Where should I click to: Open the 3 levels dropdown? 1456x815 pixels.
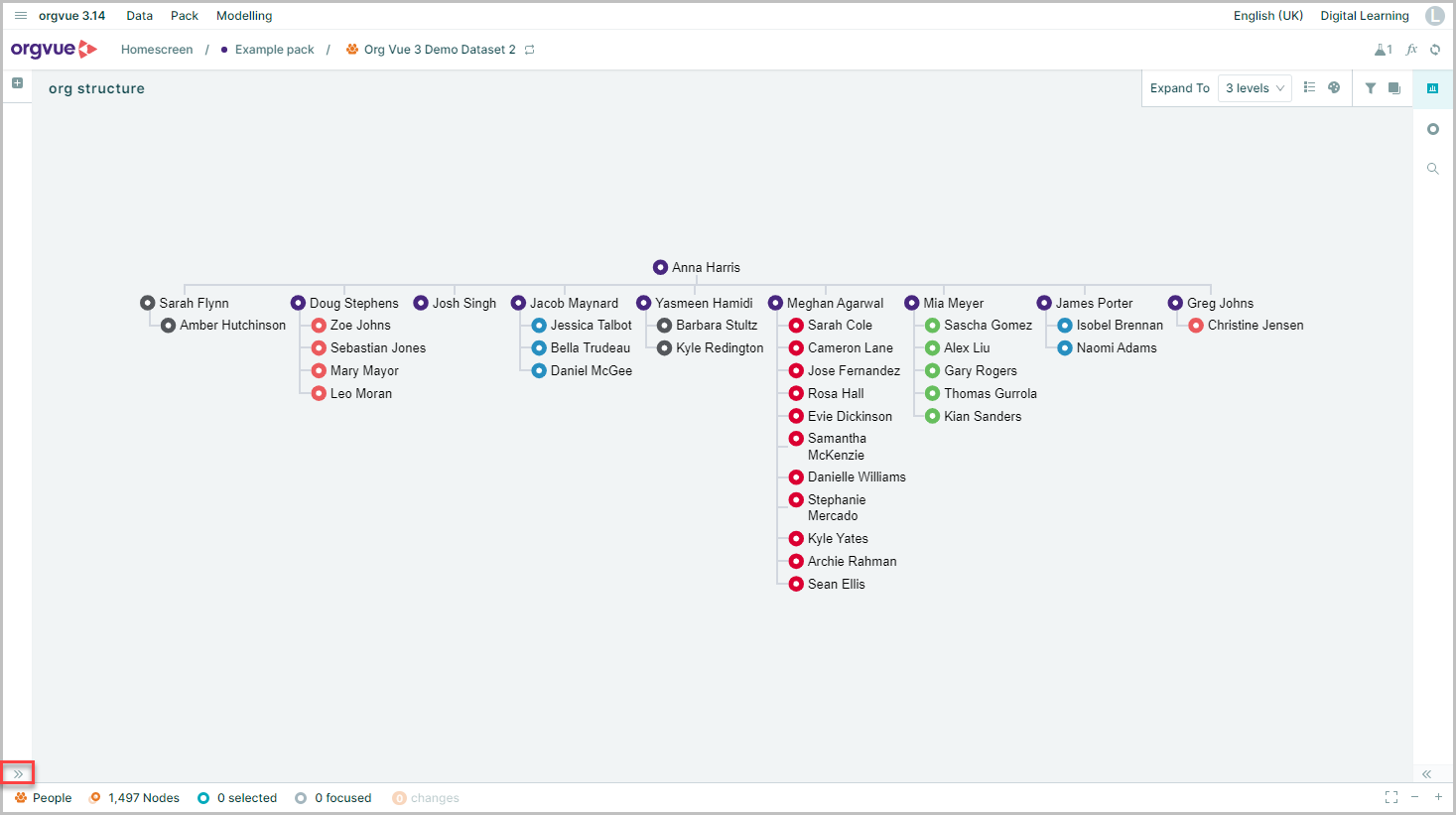coord(1255,88)
